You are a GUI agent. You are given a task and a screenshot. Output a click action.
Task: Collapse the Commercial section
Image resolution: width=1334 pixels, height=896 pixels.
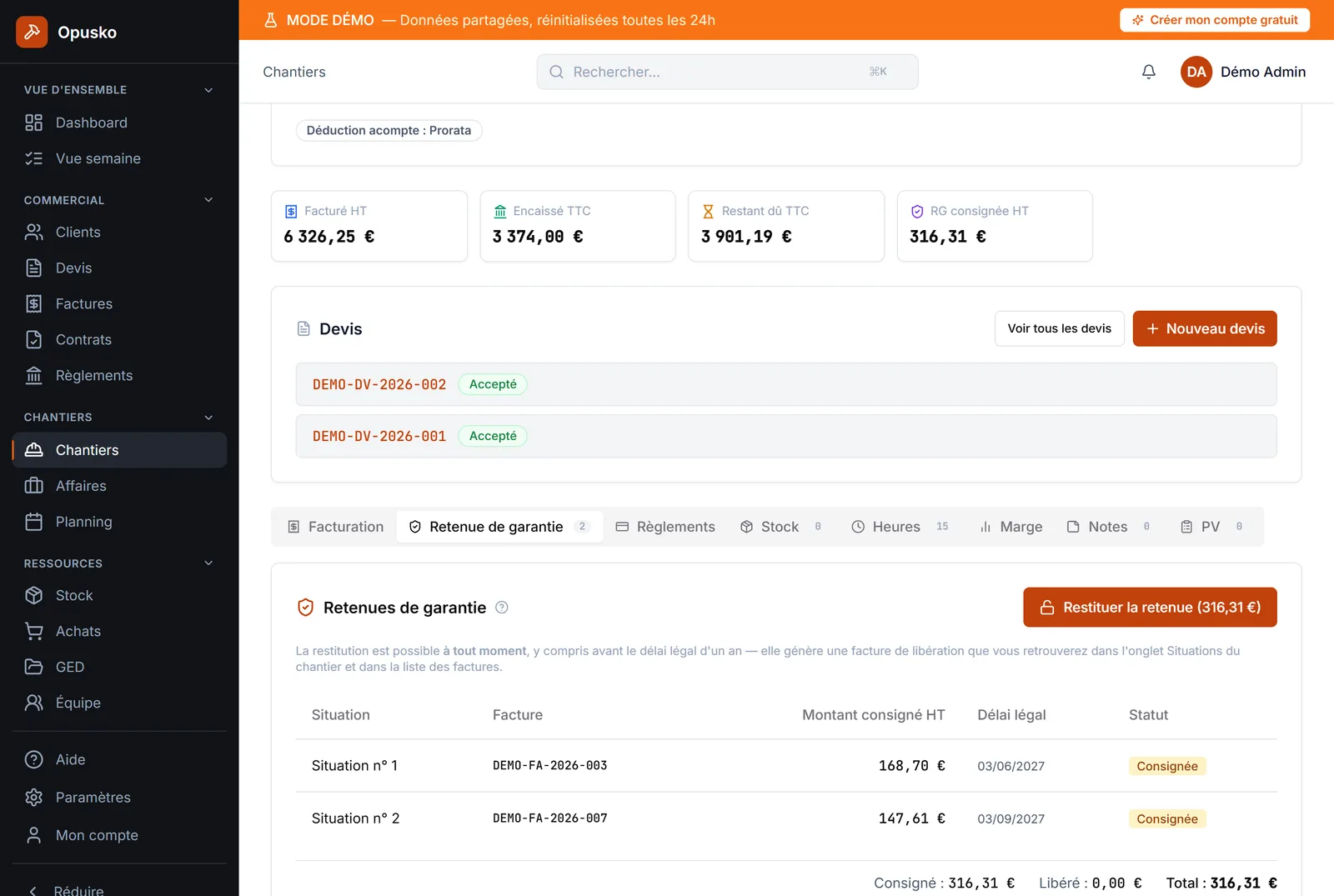tap(208, 200)
